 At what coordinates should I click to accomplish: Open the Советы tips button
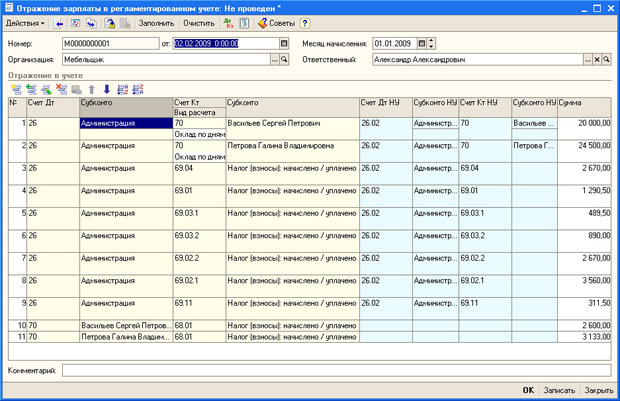coord(277,23)
